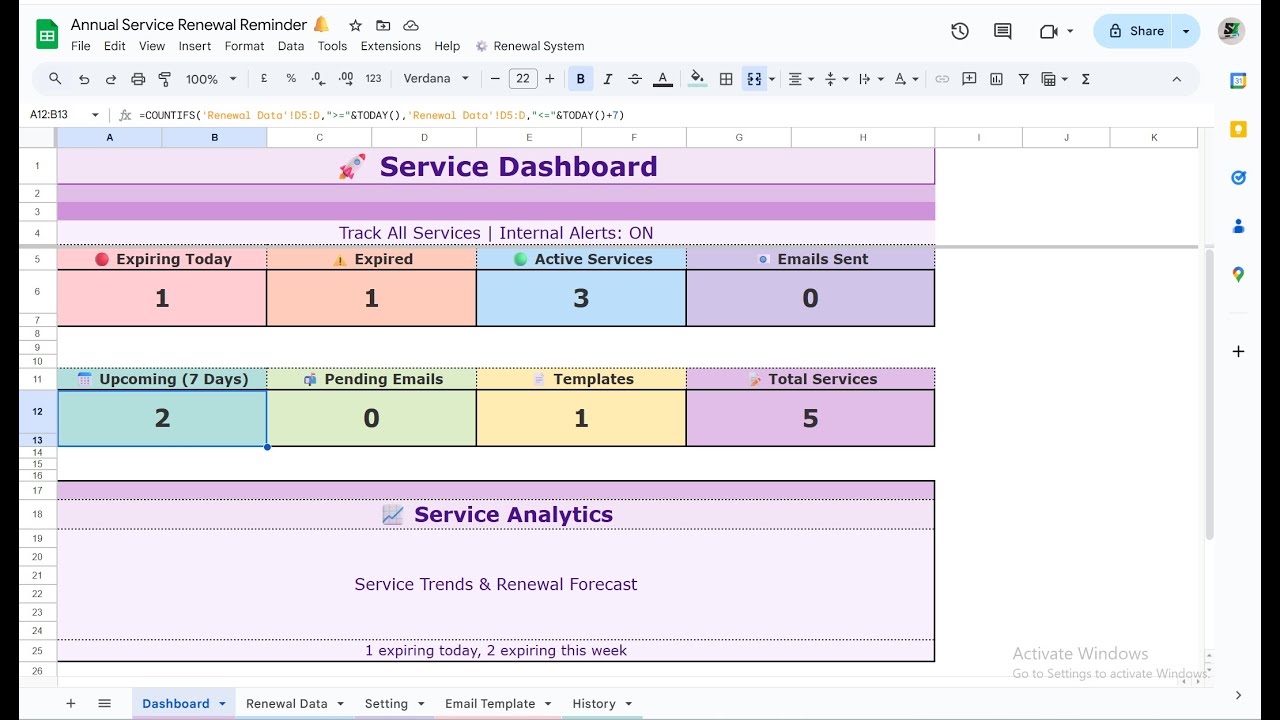1280x720 pixels.
Task: Open vertical align dropdown
Action: point(835,79)
